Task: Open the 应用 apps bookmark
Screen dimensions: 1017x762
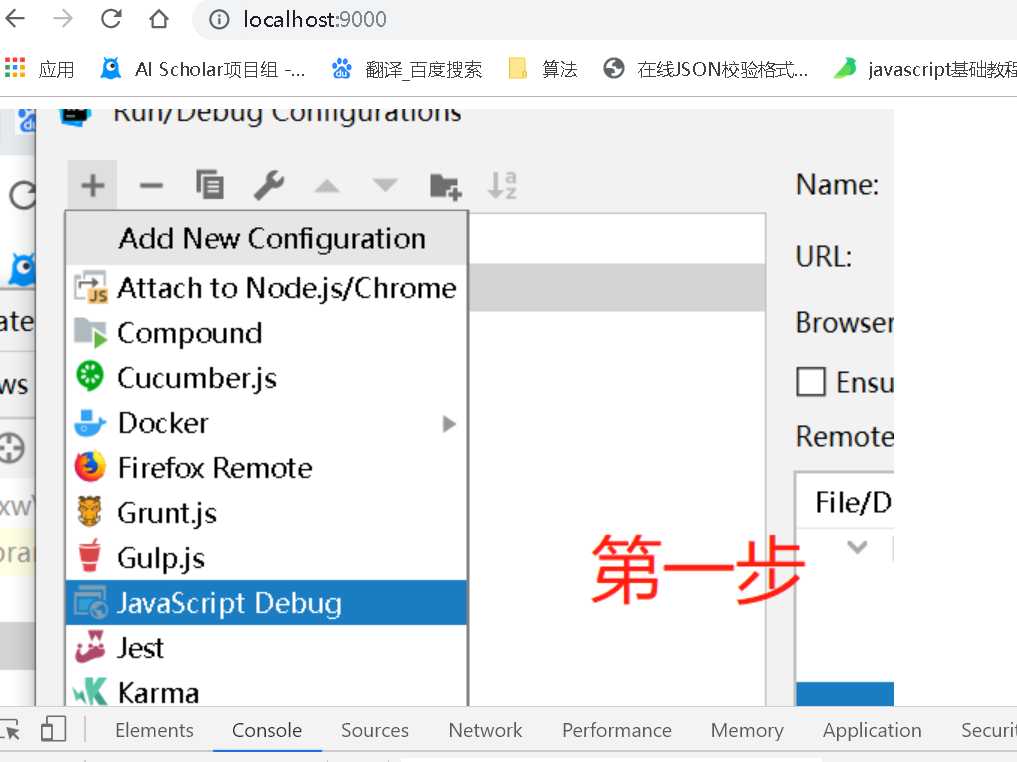Action: click(40, 69)
